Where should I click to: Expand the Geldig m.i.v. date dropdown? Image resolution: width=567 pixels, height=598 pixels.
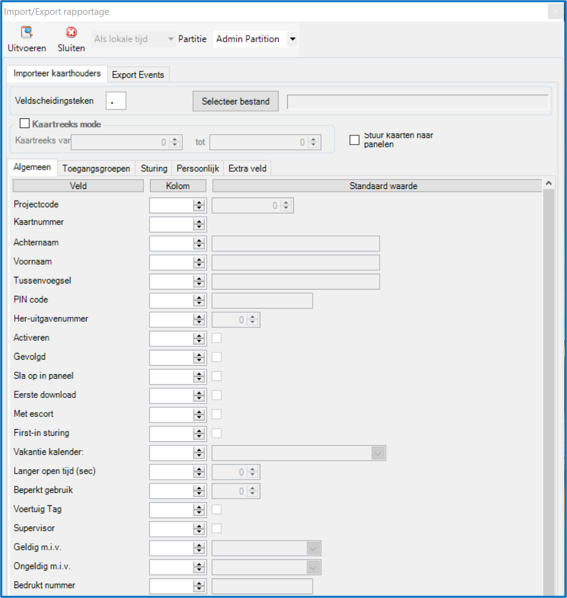[313, 548]
